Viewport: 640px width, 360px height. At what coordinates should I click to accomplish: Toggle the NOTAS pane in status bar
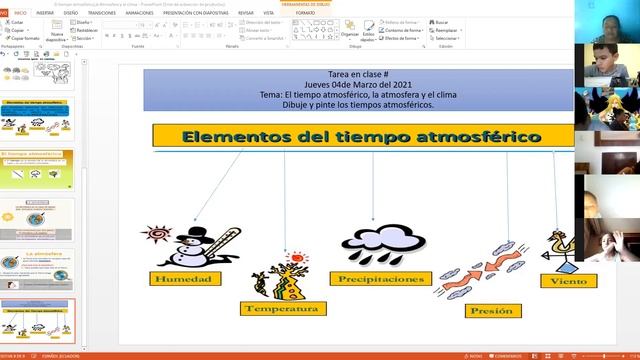click(x=473, y=356)
